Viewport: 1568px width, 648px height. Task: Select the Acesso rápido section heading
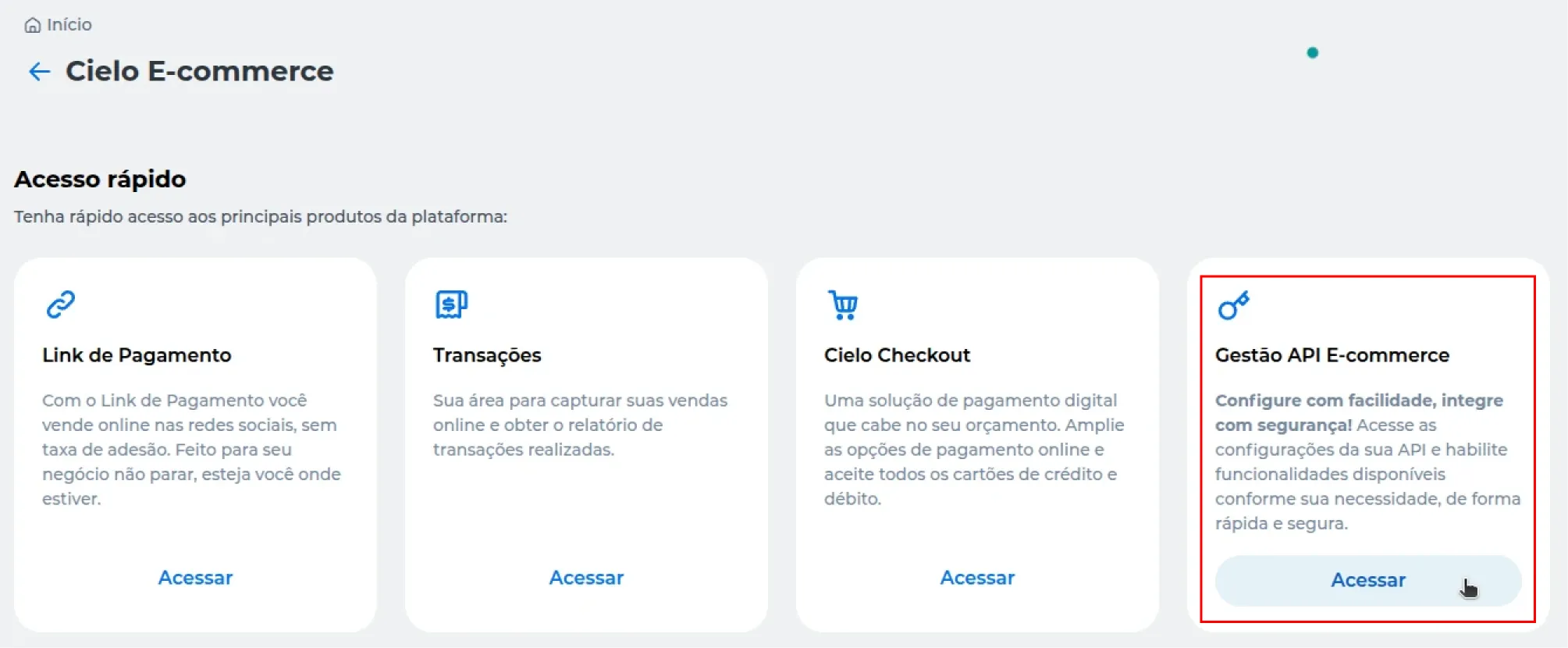[x=101, y=179]
